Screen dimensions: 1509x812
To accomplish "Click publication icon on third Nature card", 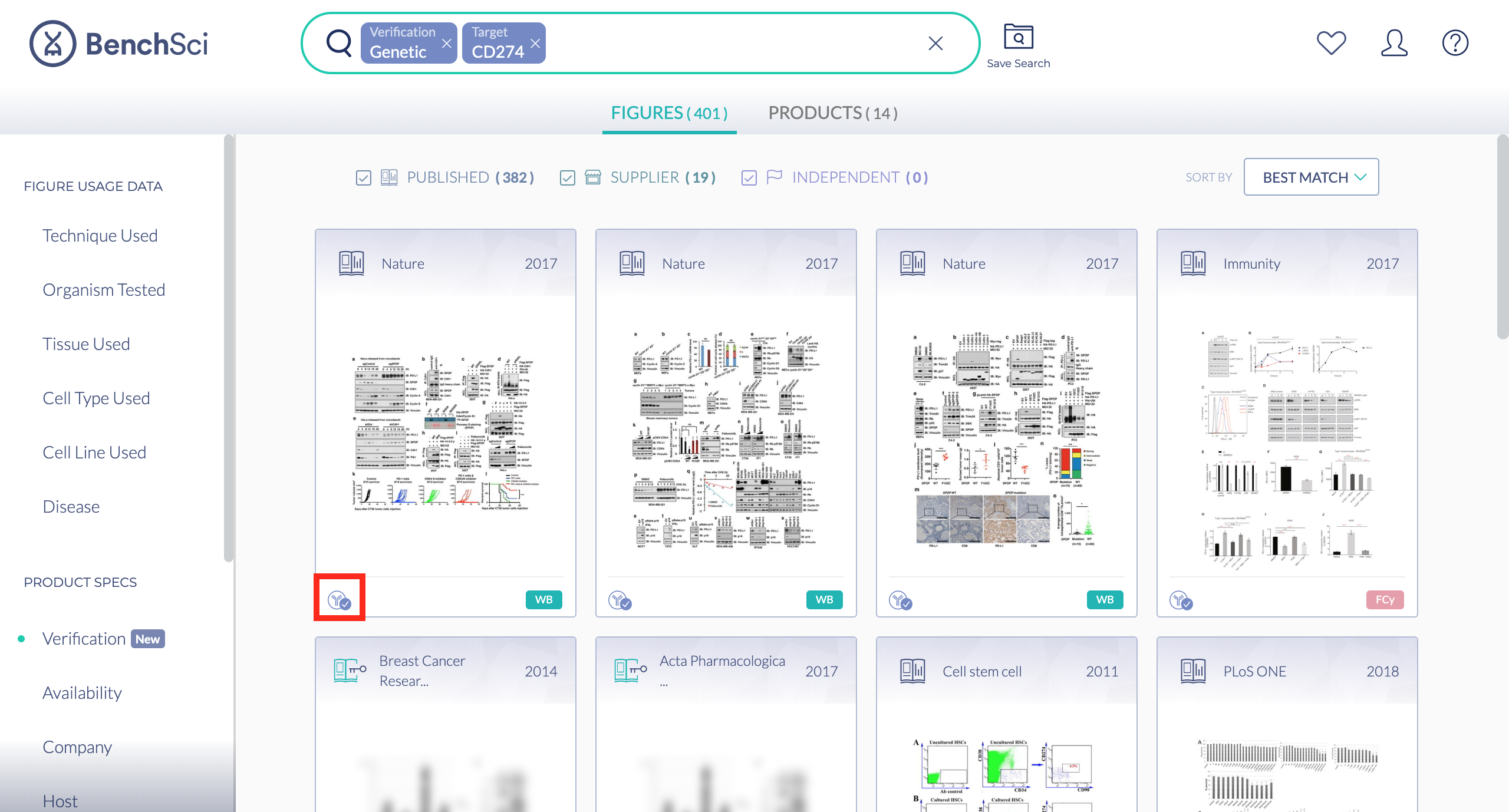I will (x=912, y=263).
